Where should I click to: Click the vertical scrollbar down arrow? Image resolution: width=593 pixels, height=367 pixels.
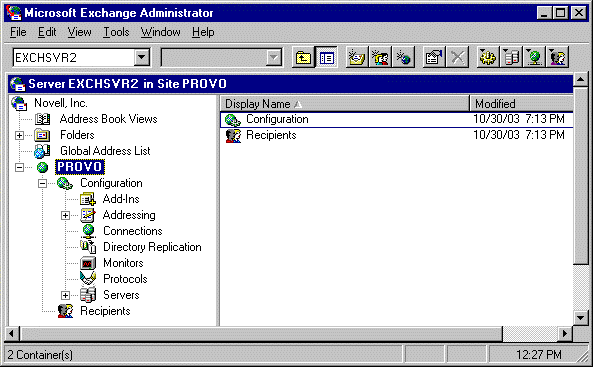580,318
